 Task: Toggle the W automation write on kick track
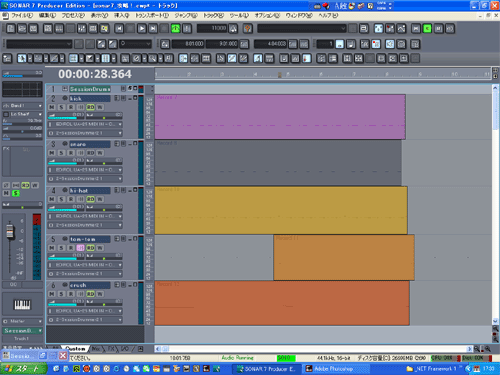pos(100,107)
